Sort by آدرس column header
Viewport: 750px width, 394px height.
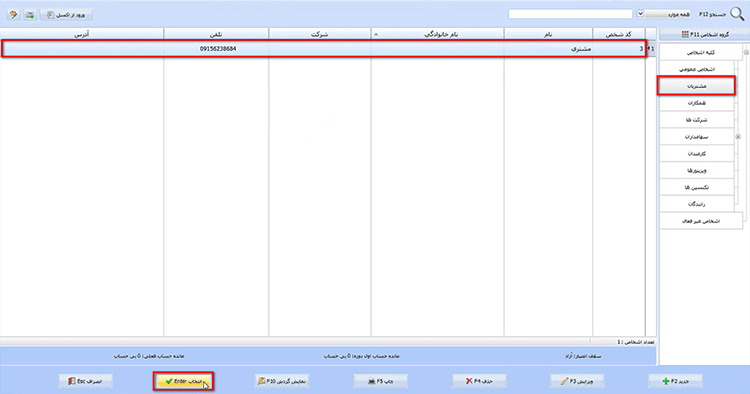tap(82, 34)
